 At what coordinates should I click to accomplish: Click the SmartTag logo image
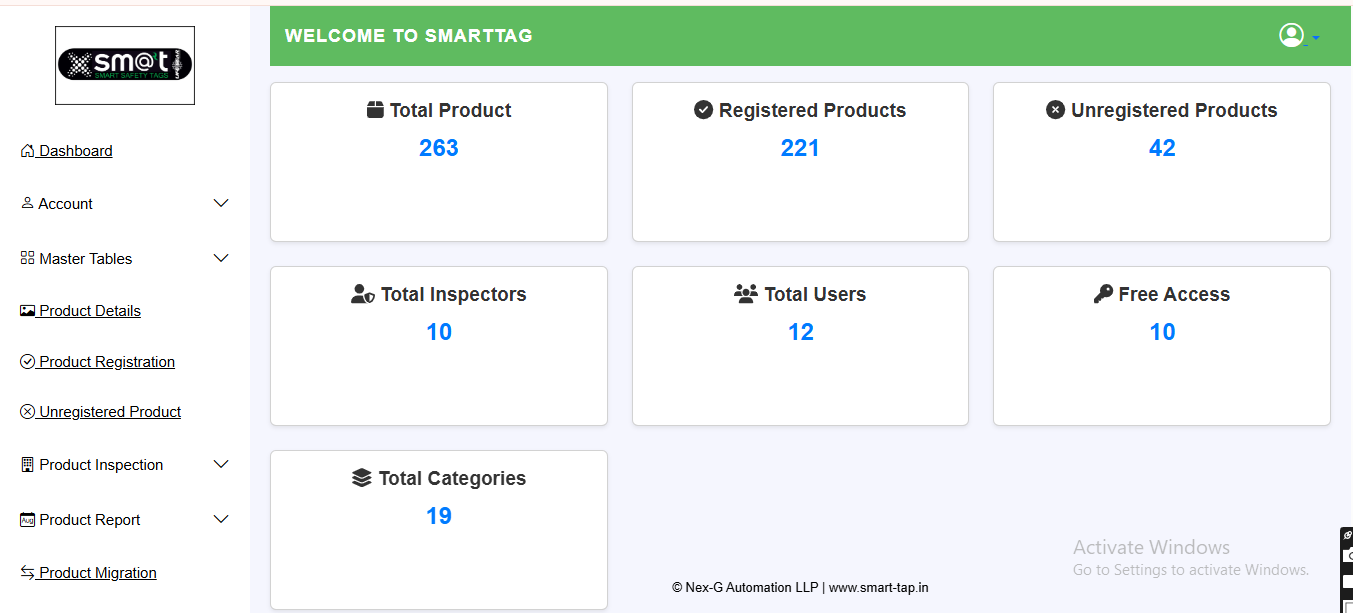click(125, 65)
